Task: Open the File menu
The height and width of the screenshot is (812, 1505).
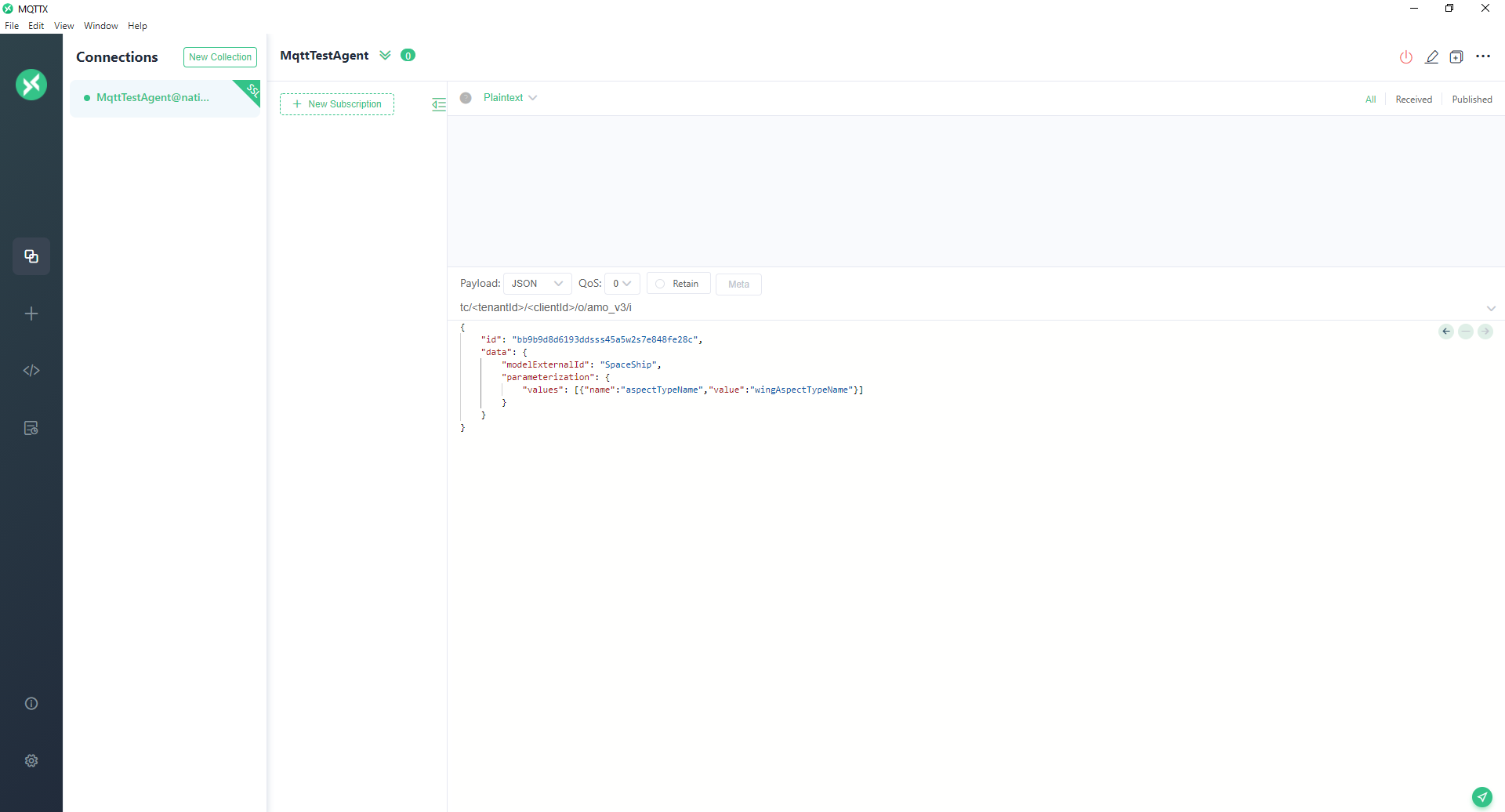Action: coord(12,26)
